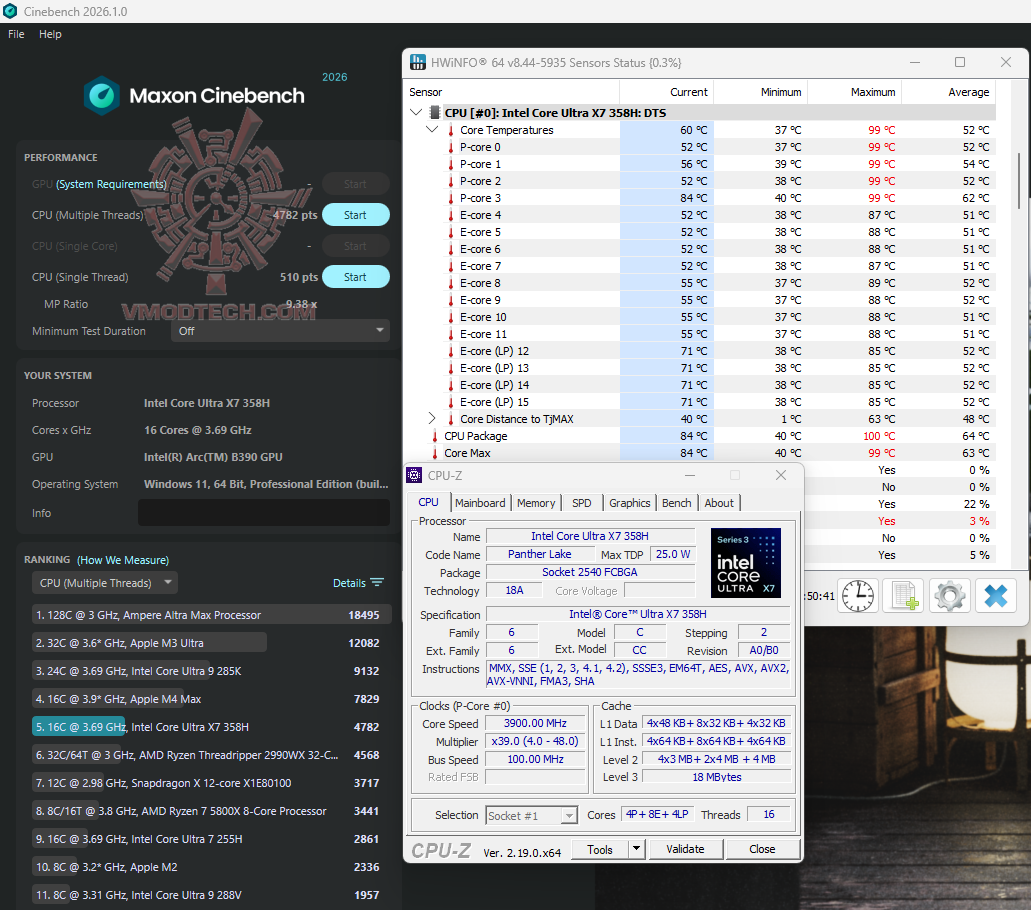Screen dimensions: 1031x910
Task: Click the CPU-Z app icon in title bar
Action: [x=414, y=475]
